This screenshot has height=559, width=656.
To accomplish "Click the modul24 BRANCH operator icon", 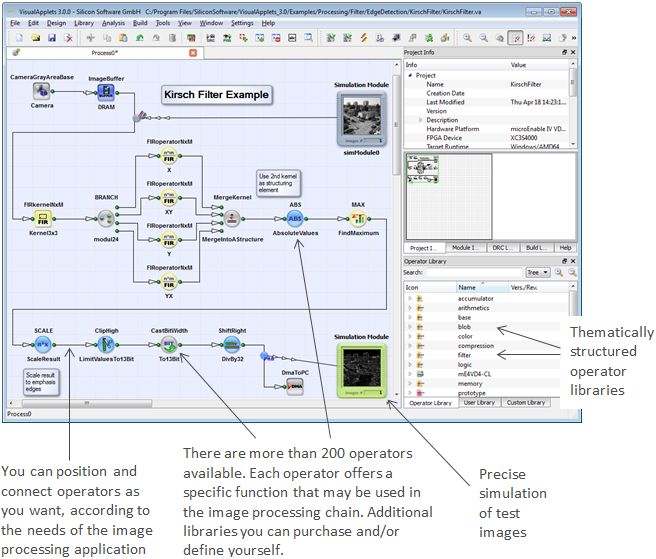I will coord(106,218).
